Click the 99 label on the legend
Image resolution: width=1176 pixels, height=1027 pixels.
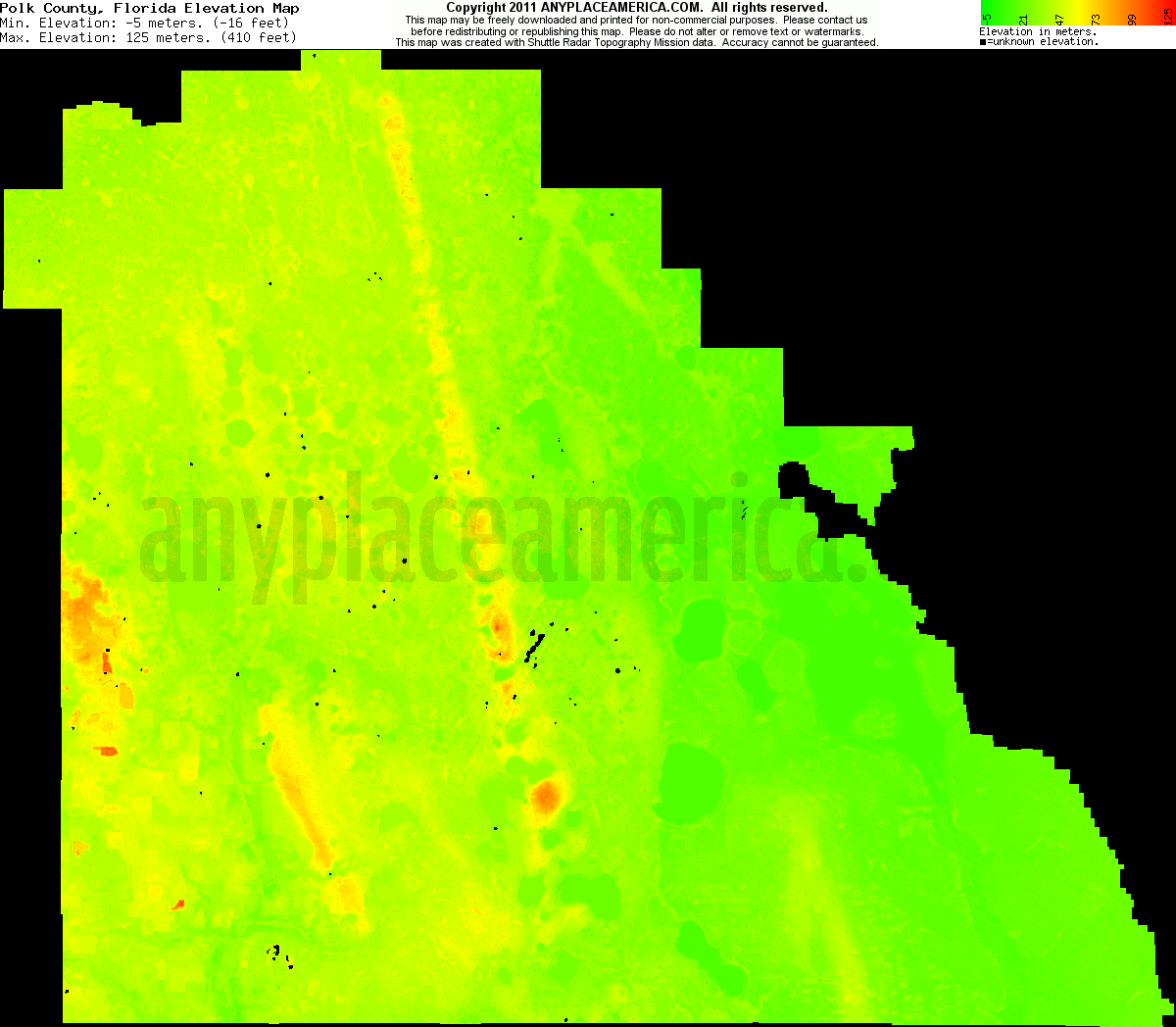coord(1133,19)
